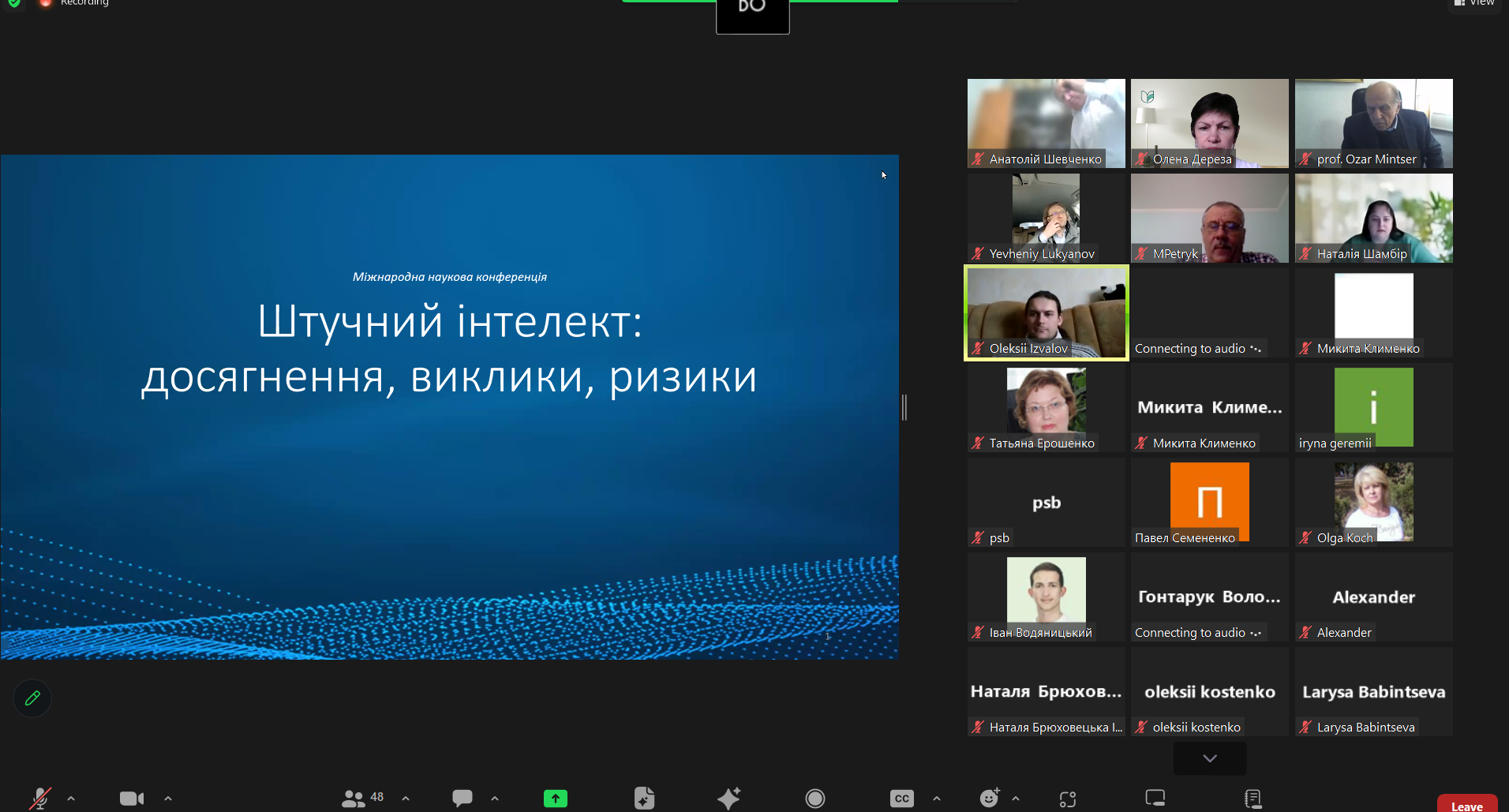Click muted mic icon on Larysa Babintseva
The width and height of the screenshot is (1509, 812).
coord(1305,727)
